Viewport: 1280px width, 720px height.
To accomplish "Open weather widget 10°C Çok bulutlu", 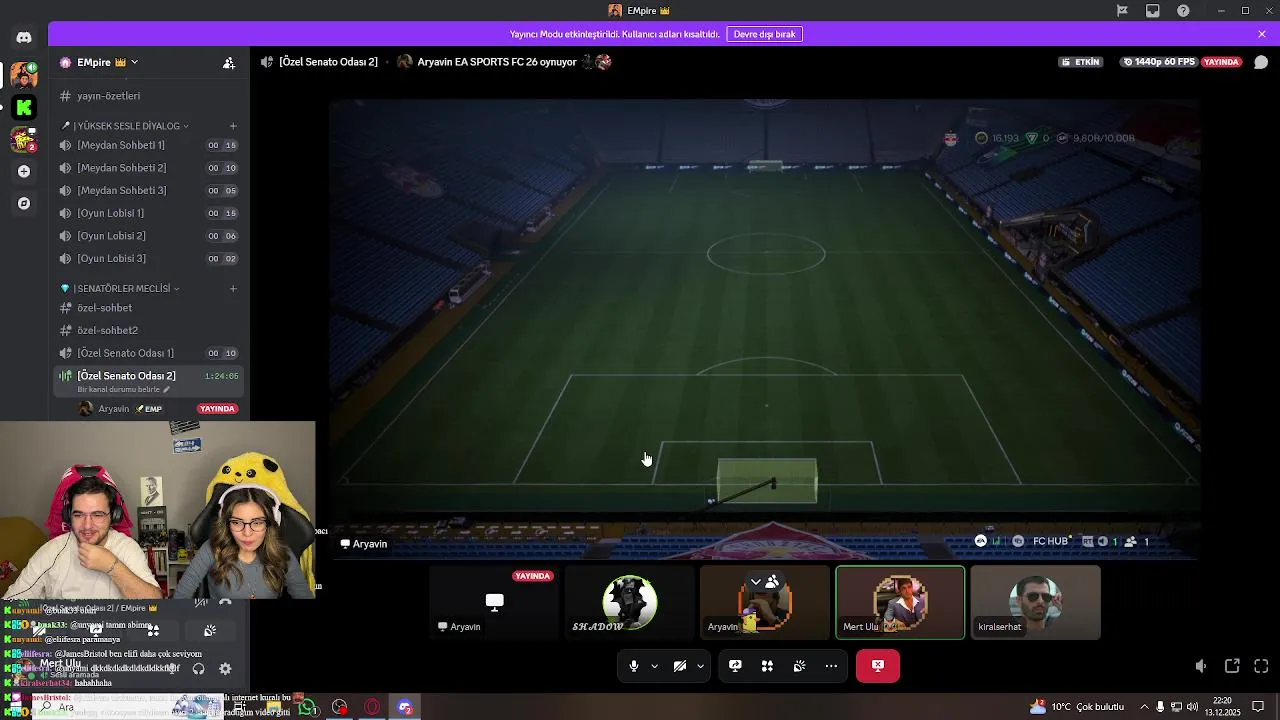I will click(x=1076, y=707).
